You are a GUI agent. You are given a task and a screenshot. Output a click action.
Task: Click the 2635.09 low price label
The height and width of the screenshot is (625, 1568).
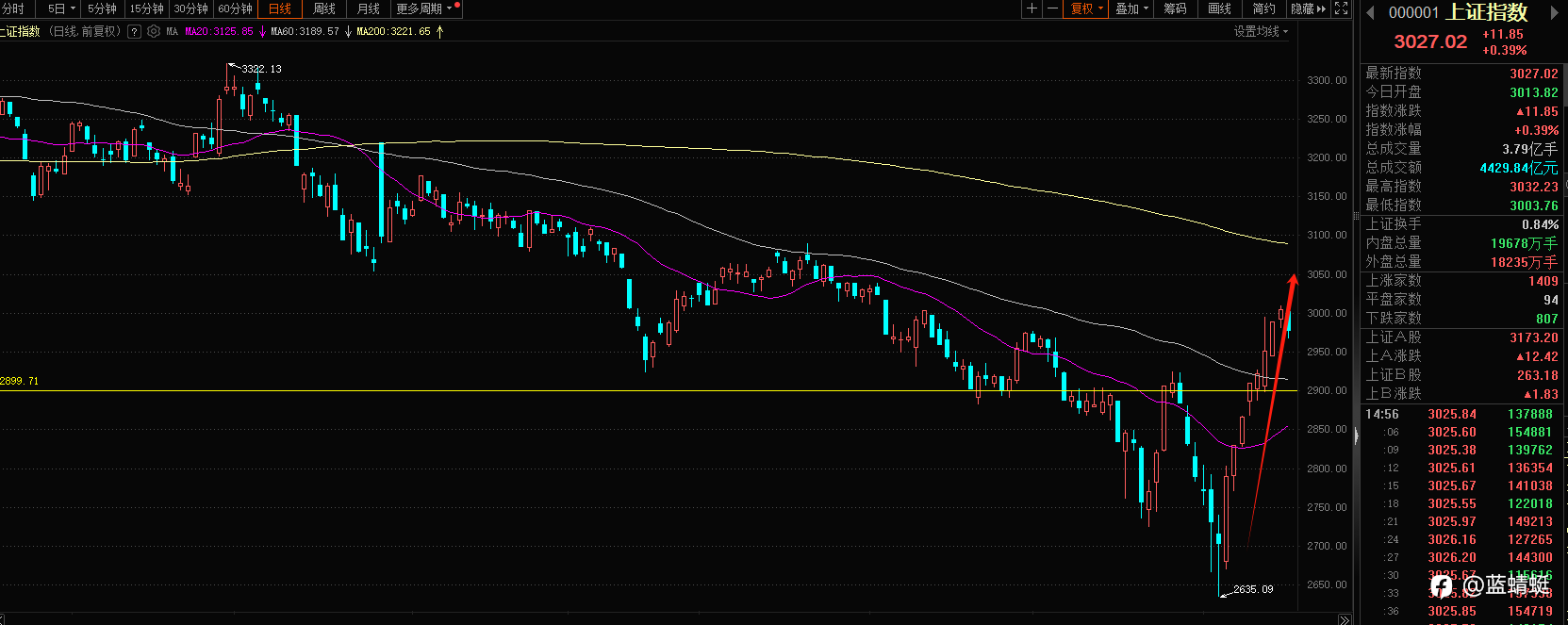(1253, 589)
